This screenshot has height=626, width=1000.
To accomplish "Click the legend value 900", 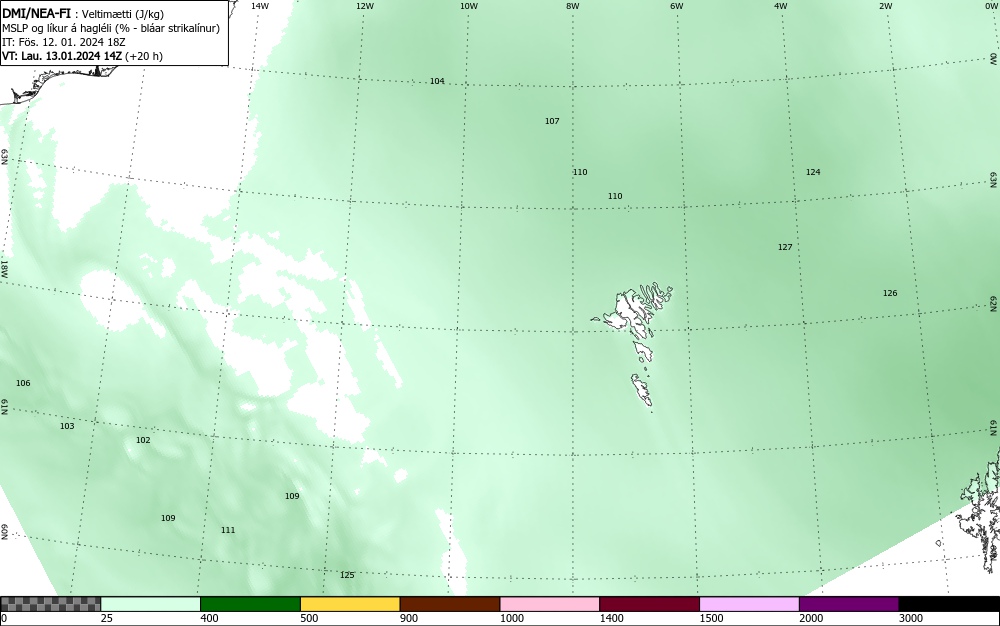I will coord(409,618).
